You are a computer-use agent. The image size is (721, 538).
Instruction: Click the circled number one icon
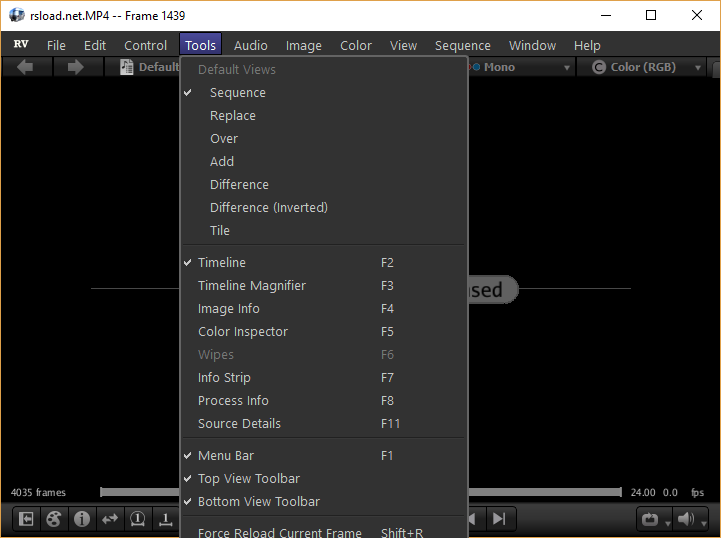pyautogui.click(x=137, y=520)
